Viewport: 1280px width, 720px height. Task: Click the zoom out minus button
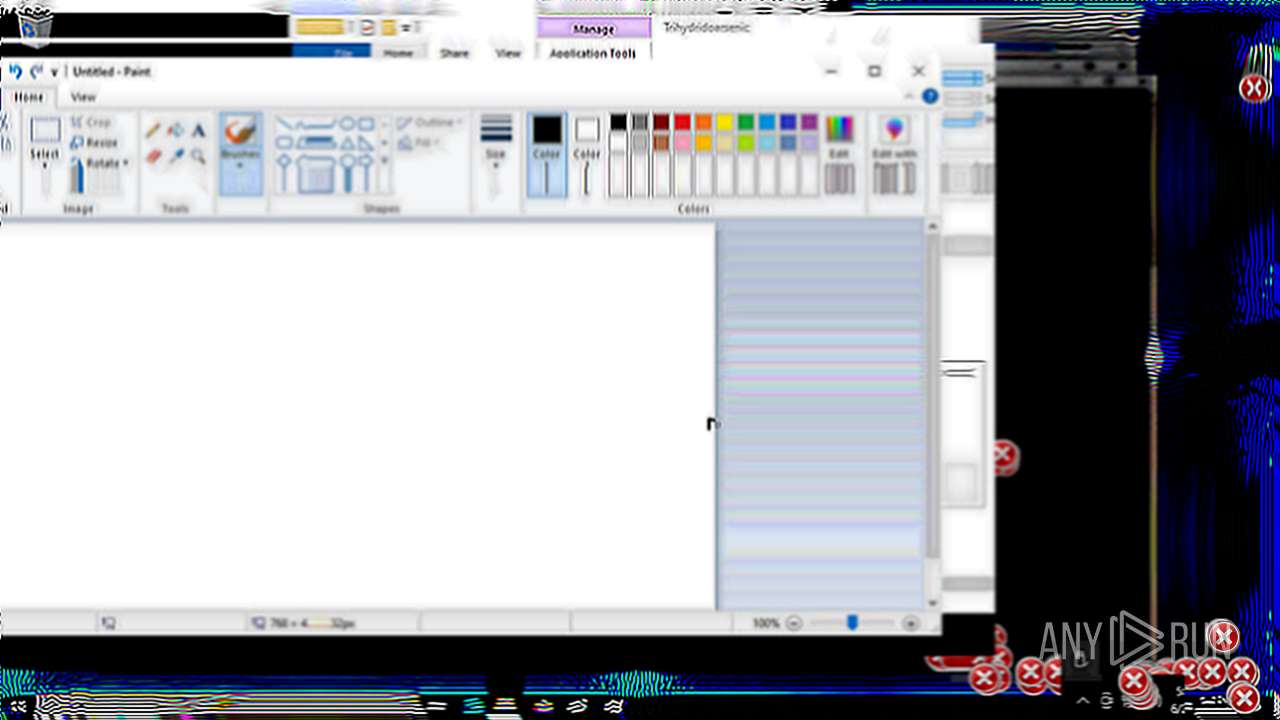click(x=794, y=623)
